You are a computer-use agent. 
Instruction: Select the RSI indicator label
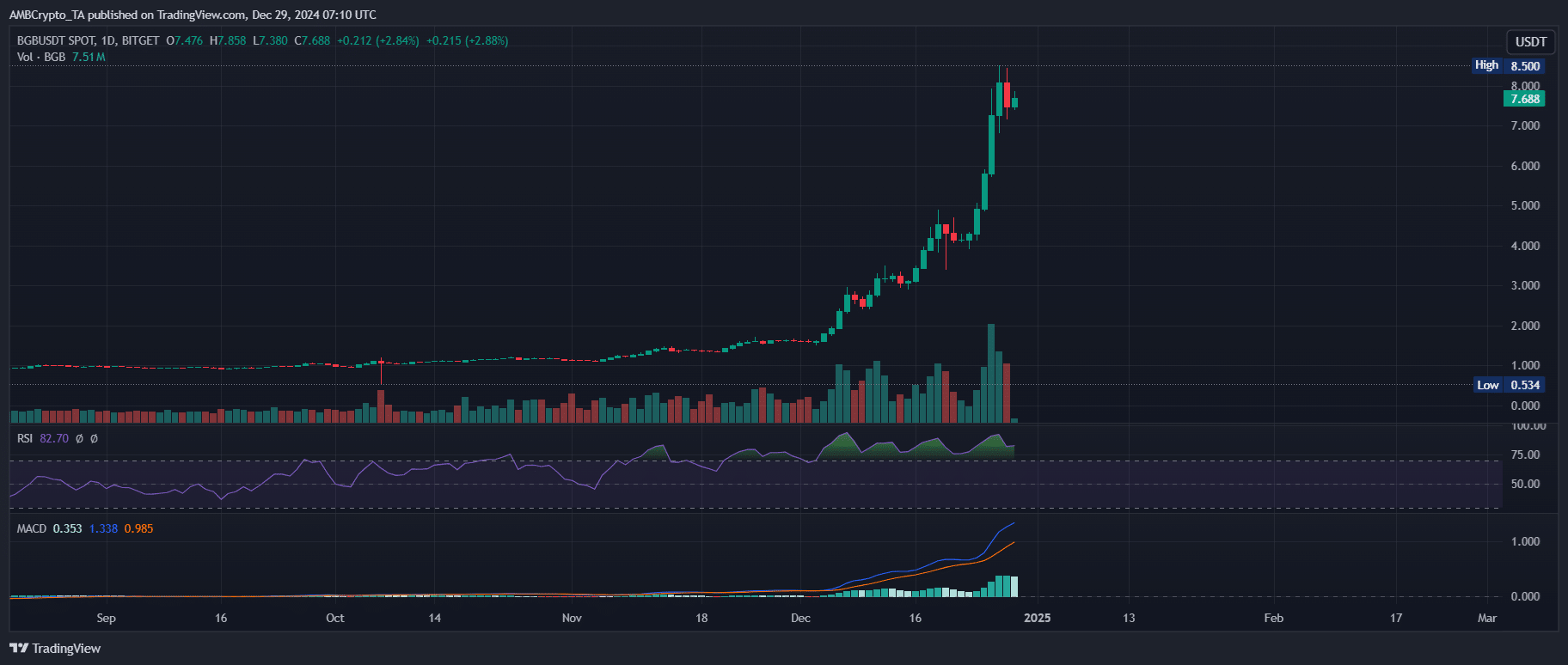(25, 438)
